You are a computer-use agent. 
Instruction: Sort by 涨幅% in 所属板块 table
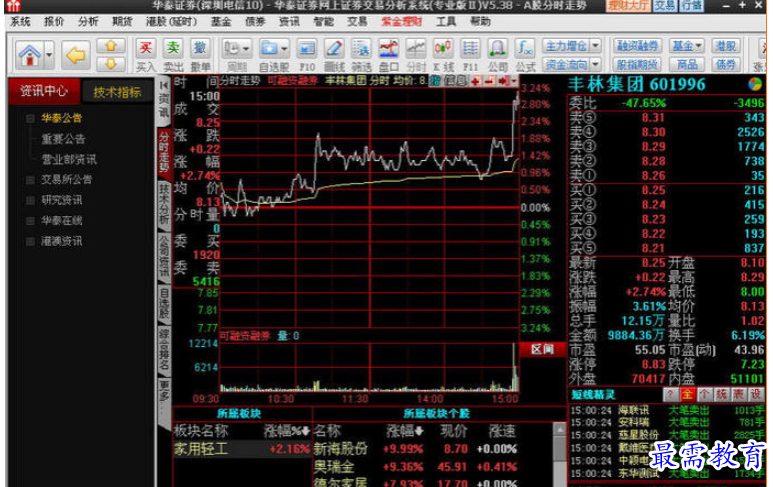pyautogui.click(x=286, y=431)
